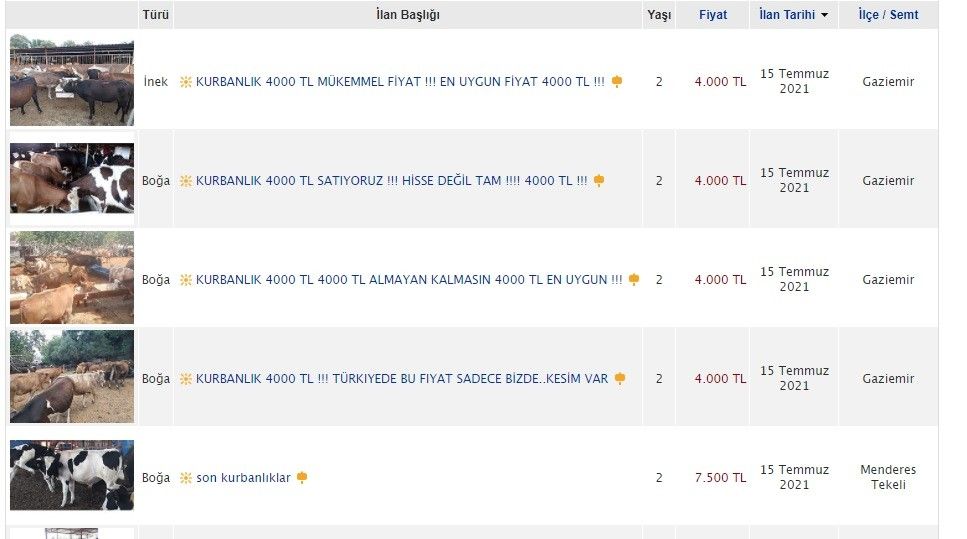Open the son kurbanlıklar listing
This screenshot has width=967, height=539.
pyautogui.click(x=243, y=478)
